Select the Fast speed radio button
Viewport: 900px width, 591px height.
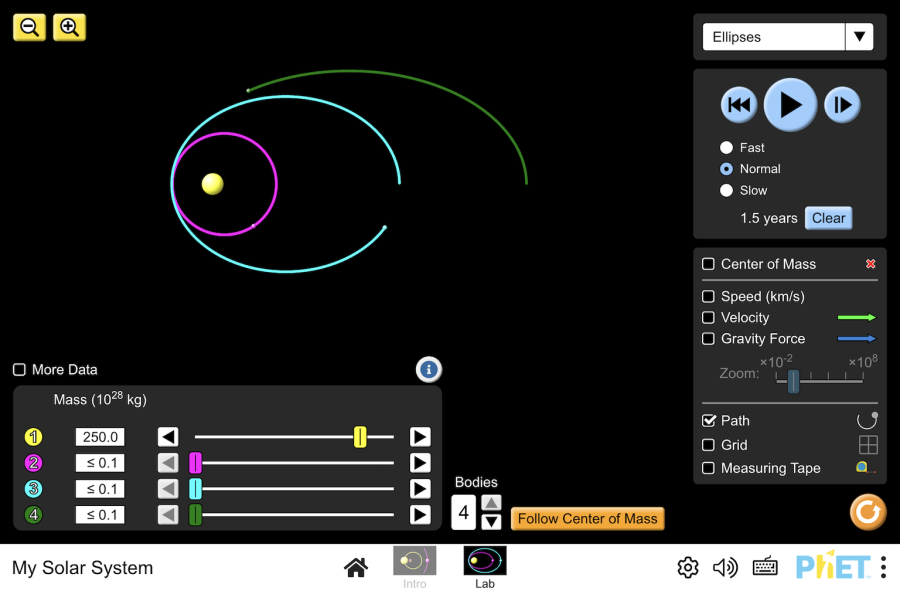[x=726, y=147]
